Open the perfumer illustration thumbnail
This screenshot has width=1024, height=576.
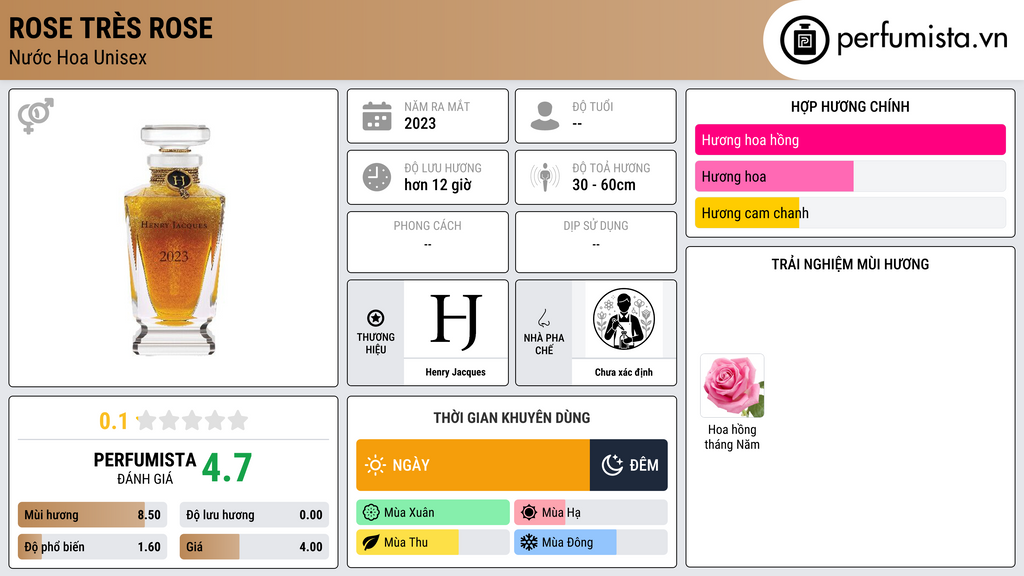coord(624,319)
